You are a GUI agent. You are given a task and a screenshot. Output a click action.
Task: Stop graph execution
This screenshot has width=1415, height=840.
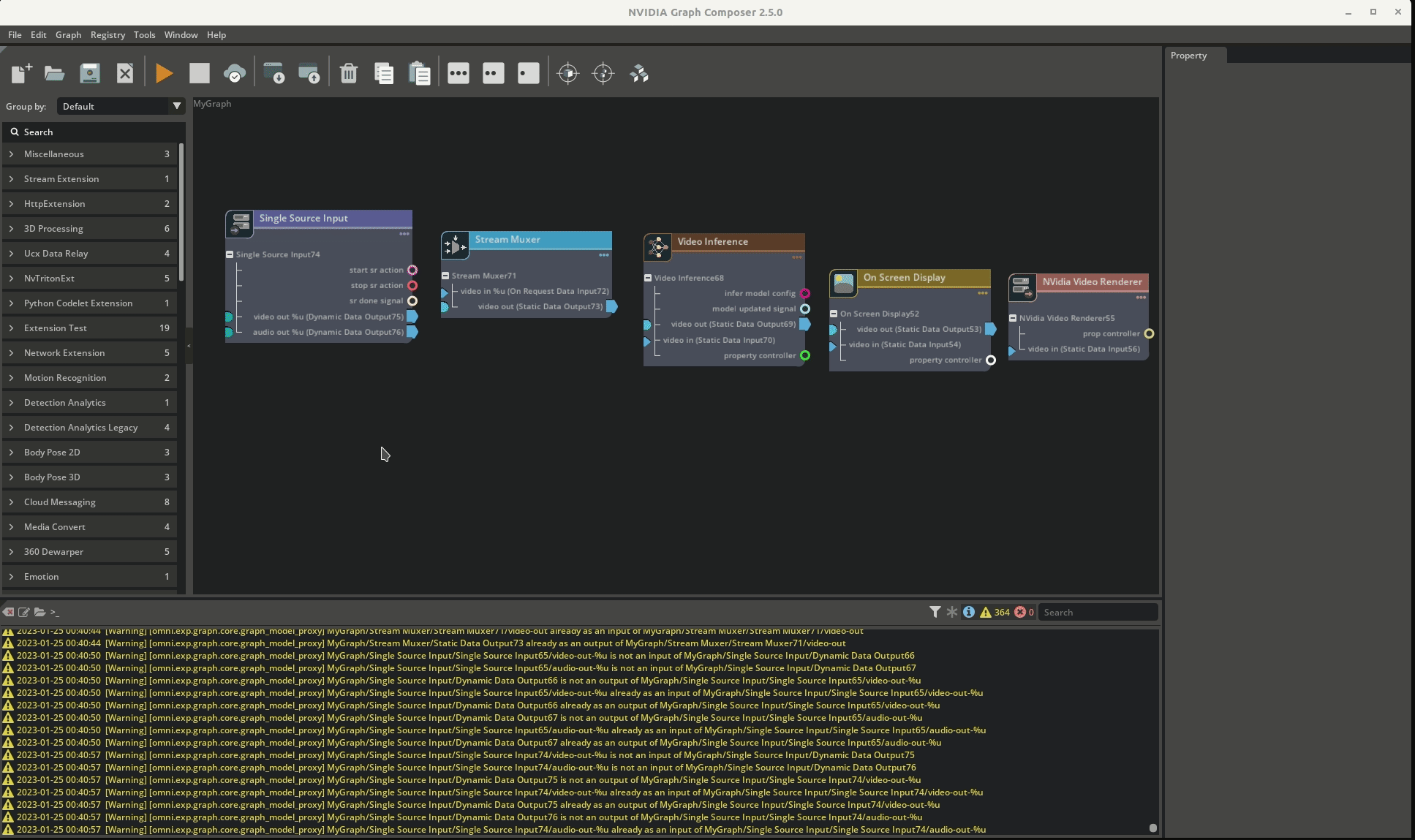(198, 73)
